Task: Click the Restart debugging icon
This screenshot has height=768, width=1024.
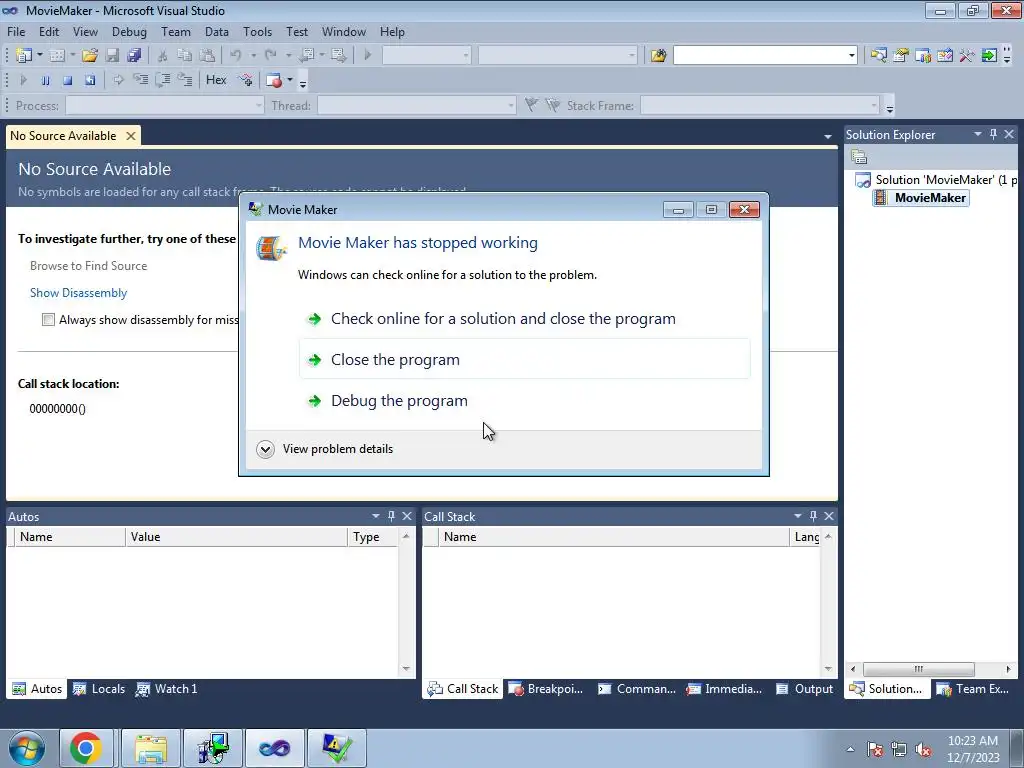Action: [x=89, y=80]
